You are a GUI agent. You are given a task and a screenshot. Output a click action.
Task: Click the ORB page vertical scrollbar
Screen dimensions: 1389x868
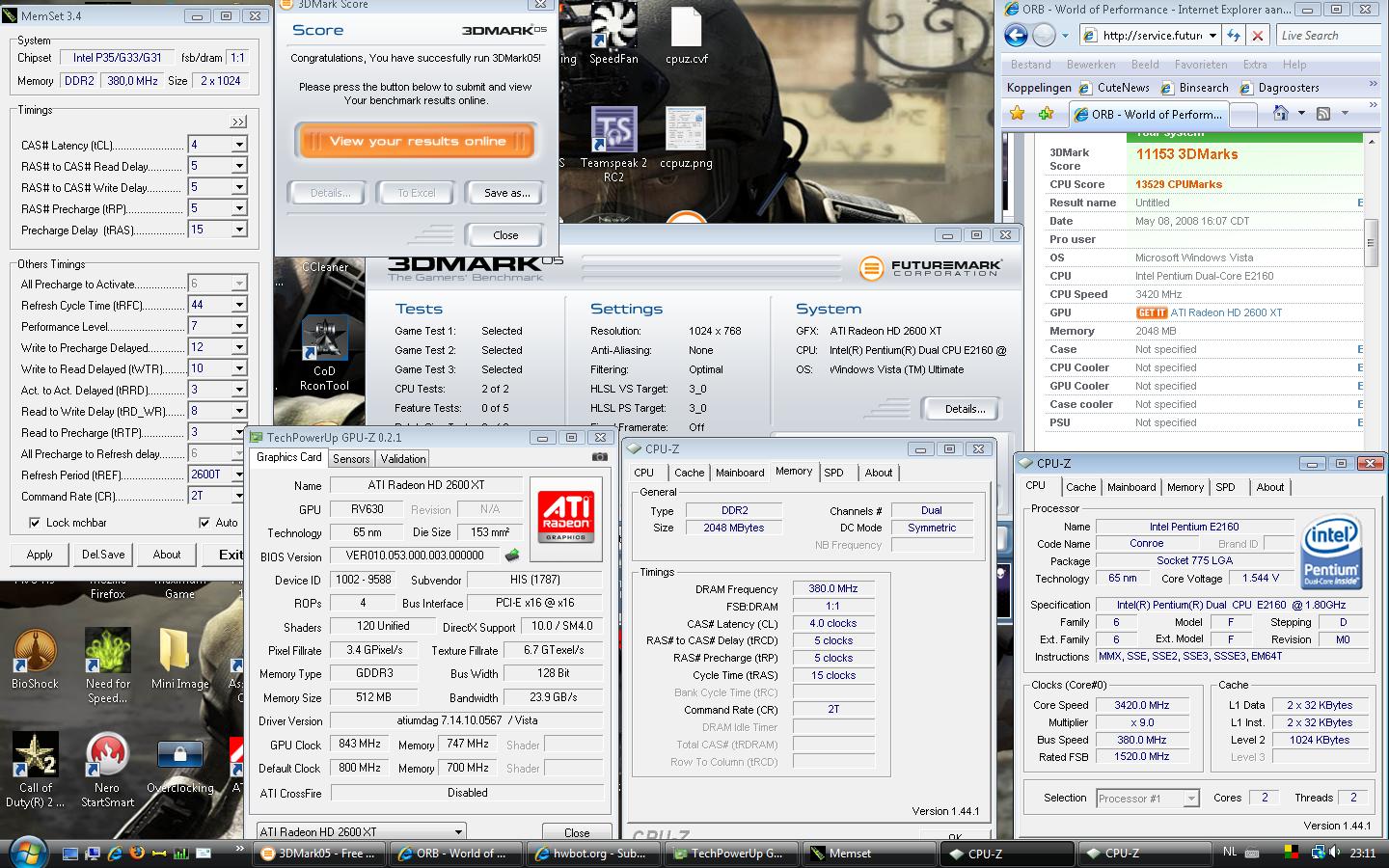tap(1370, 241)
